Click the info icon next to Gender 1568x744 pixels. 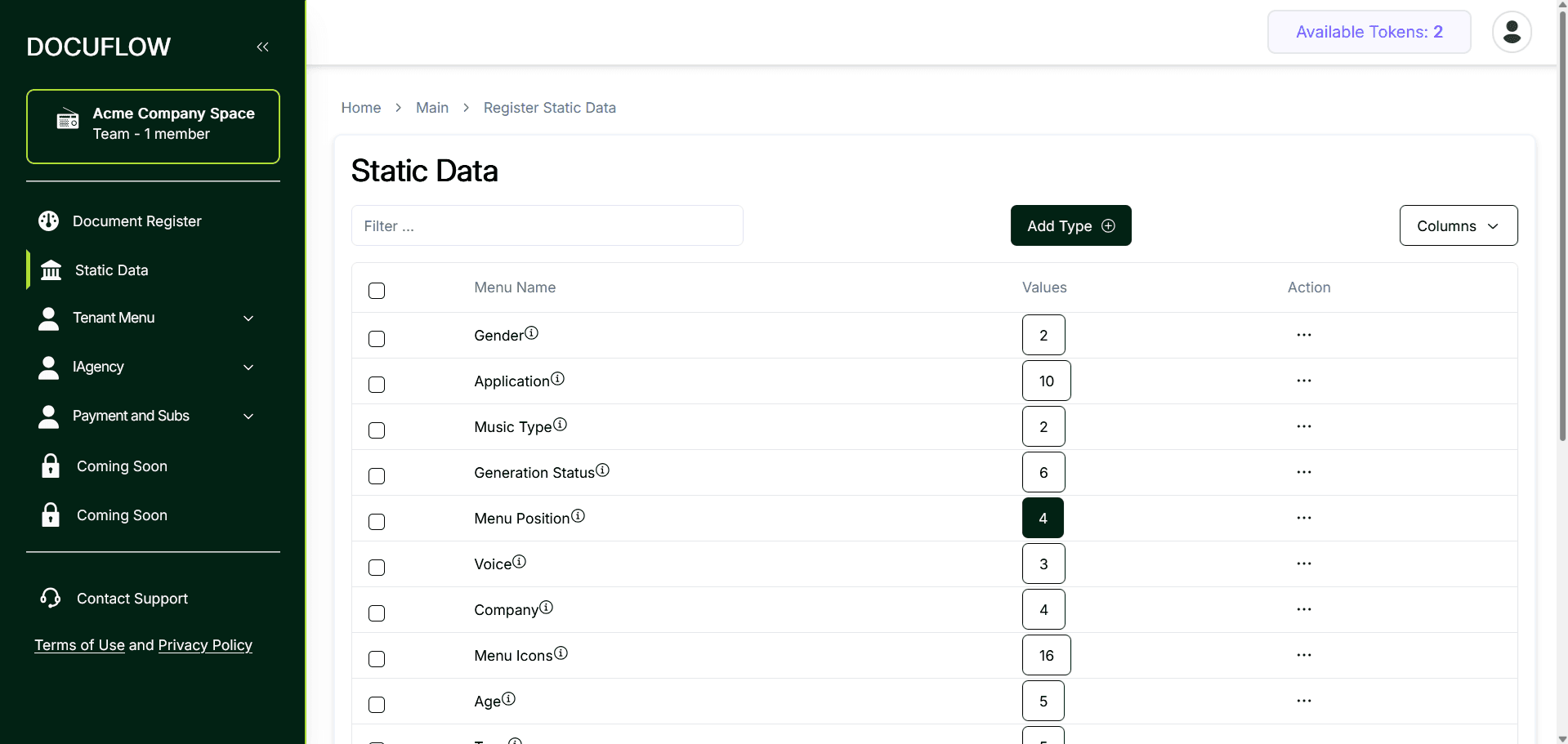531,333
